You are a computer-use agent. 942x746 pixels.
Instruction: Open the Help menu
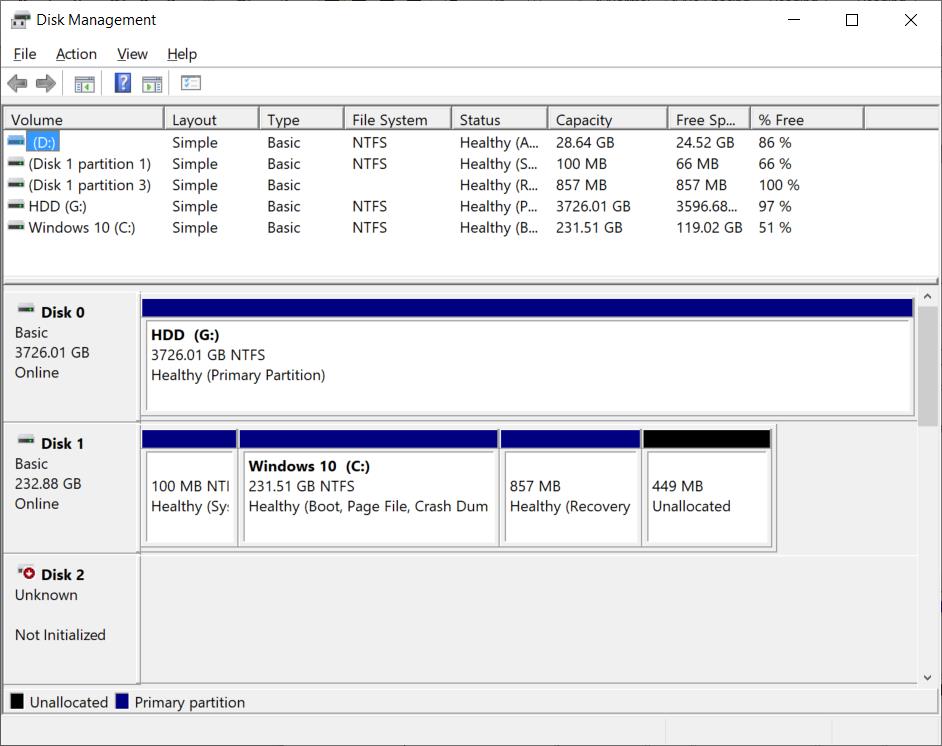[x=182, y=54]
